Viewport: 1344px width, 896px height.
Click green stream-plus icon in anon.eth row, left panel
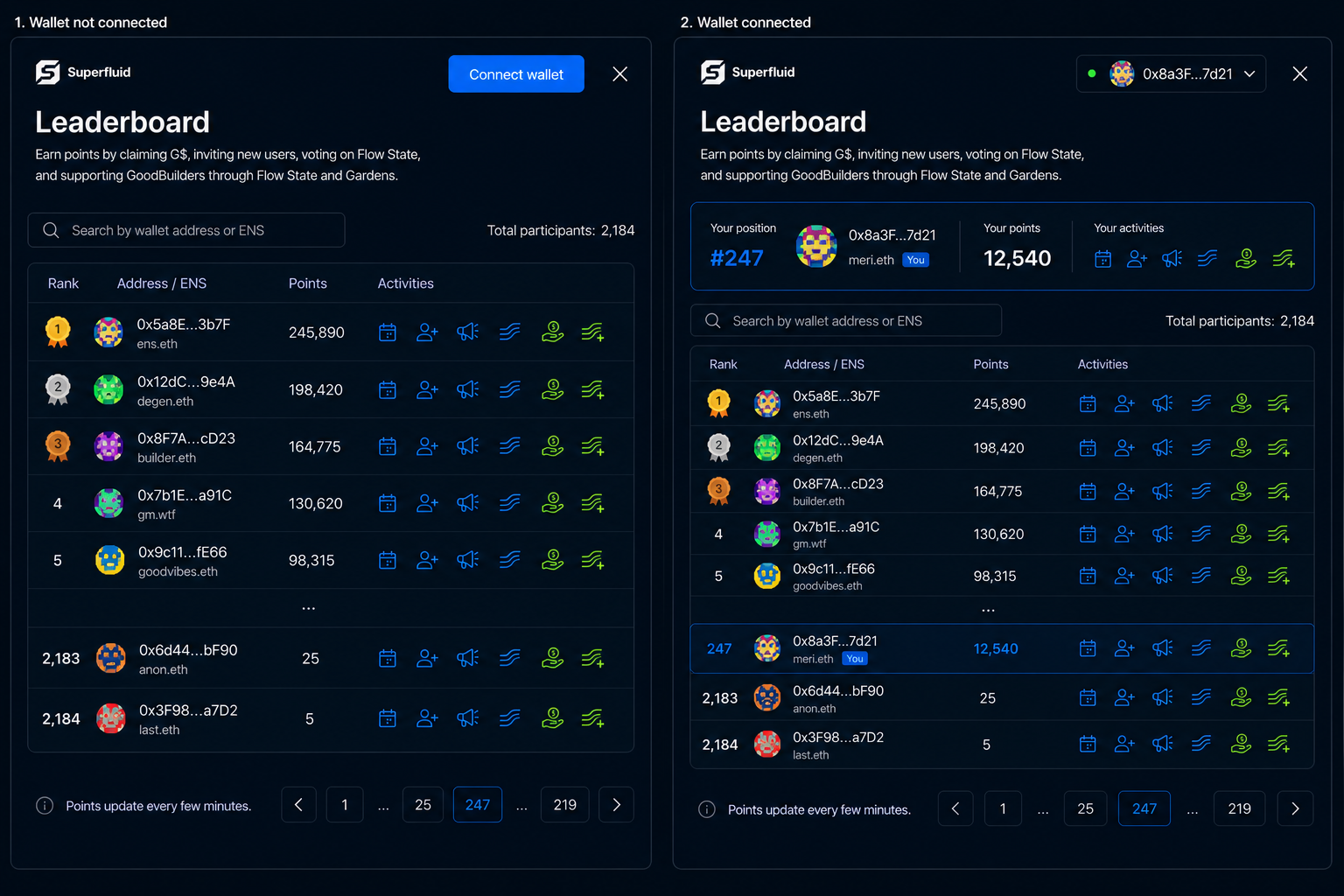pos(593,657)
